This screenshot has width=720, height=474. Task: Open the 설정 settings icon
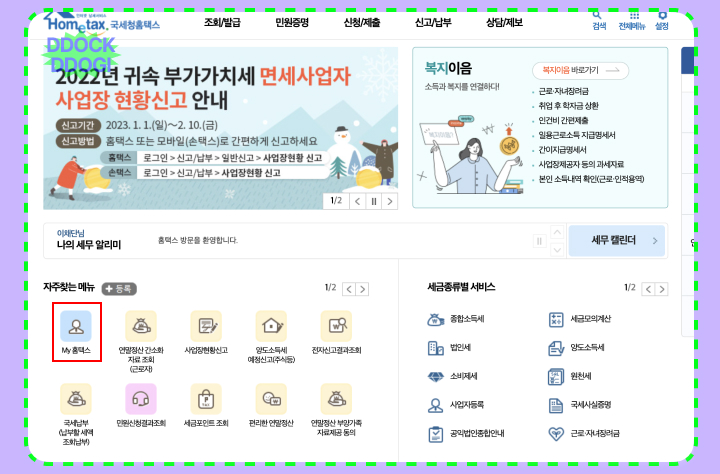tap(661, 21)
